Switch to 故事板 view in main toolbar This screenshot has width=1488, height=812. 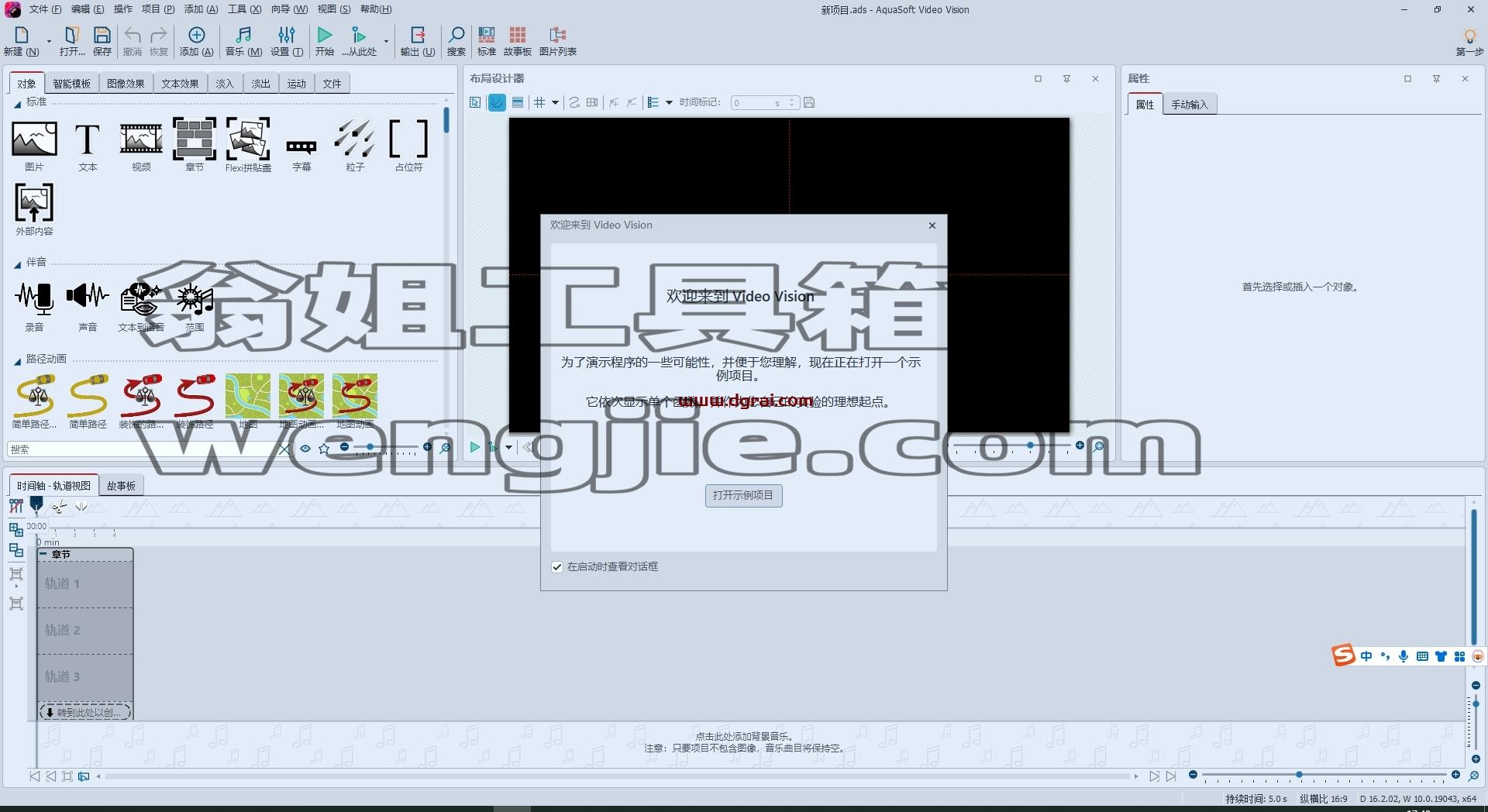518,41
